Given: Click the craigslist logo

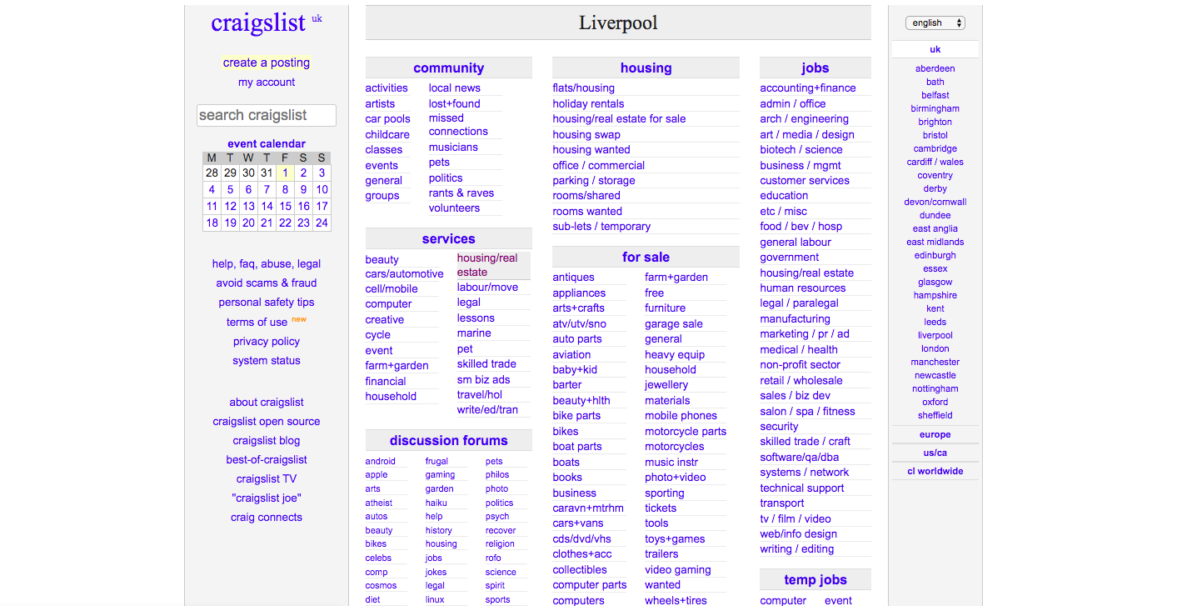Looking at the screenshot, I should point(258,23).
